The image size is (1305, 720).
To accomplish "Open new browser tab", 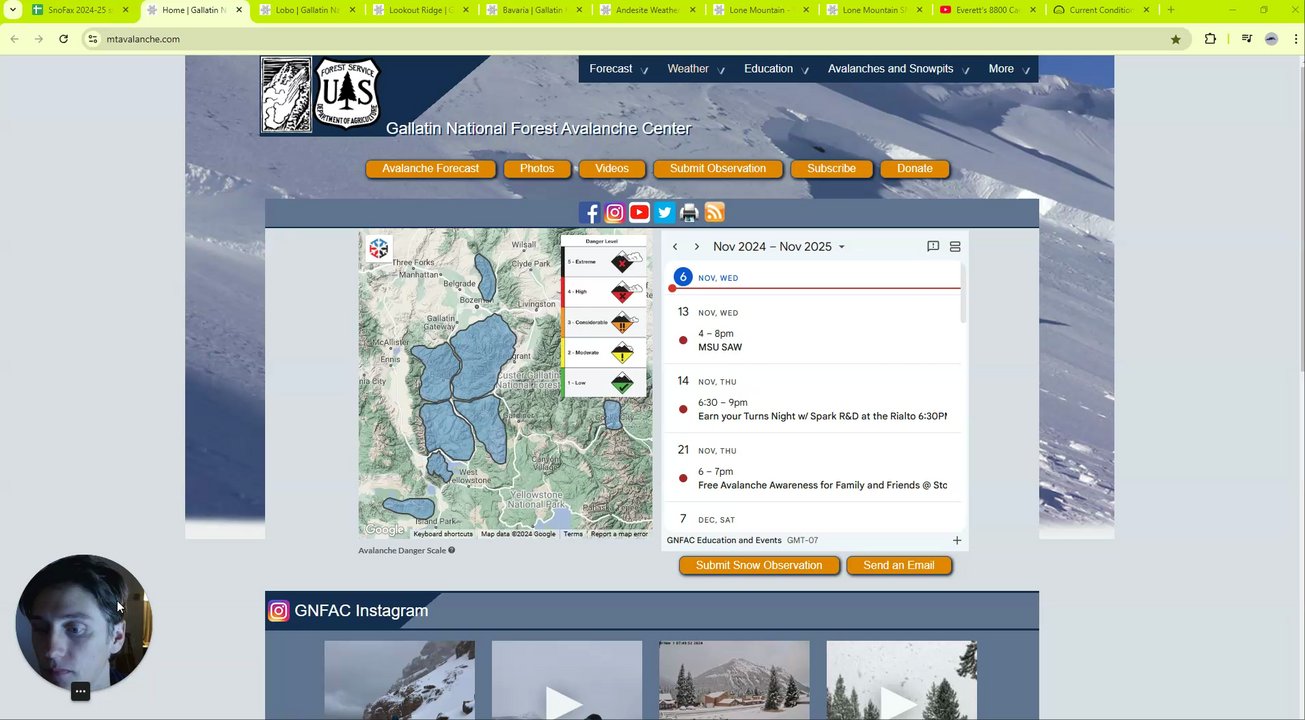I will click(1171, 10).
